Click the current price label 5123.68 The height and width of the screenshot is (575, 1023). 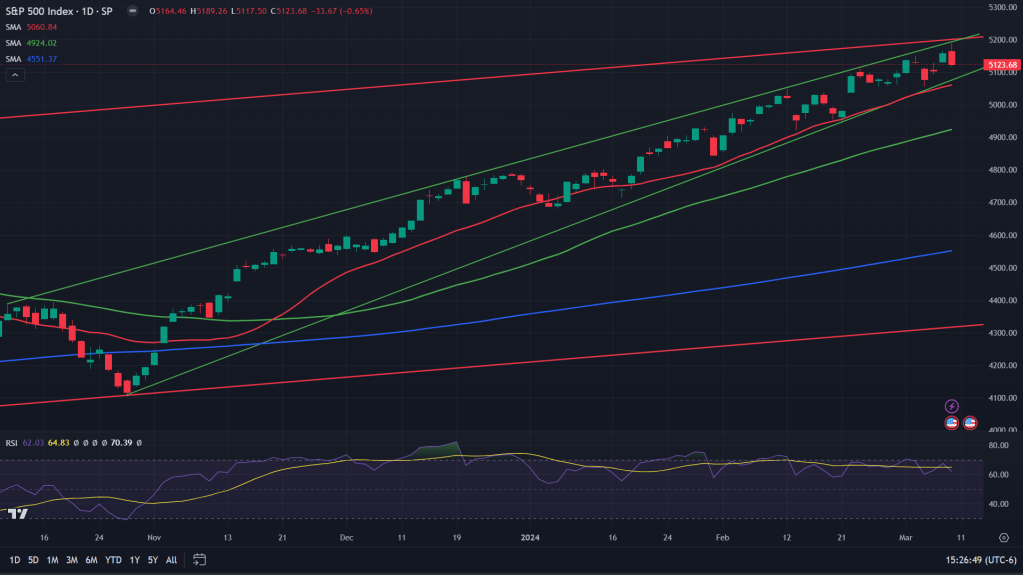coord(1001,65)
